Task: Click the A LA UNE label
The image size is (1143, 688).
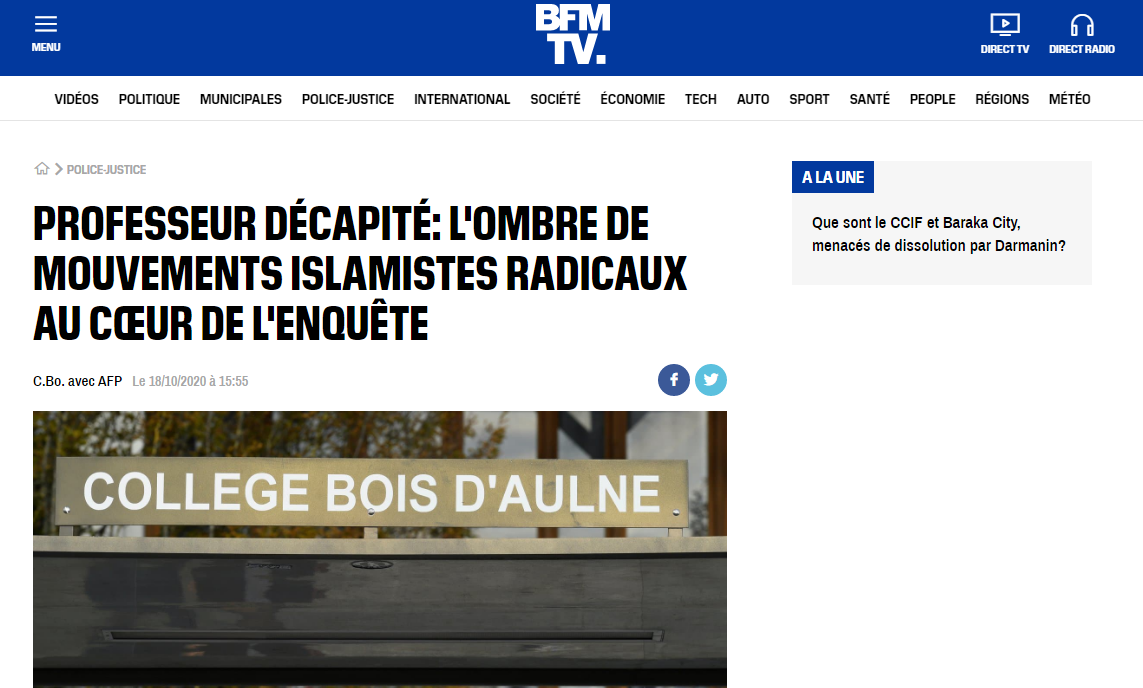Action: tap(832, 177)
